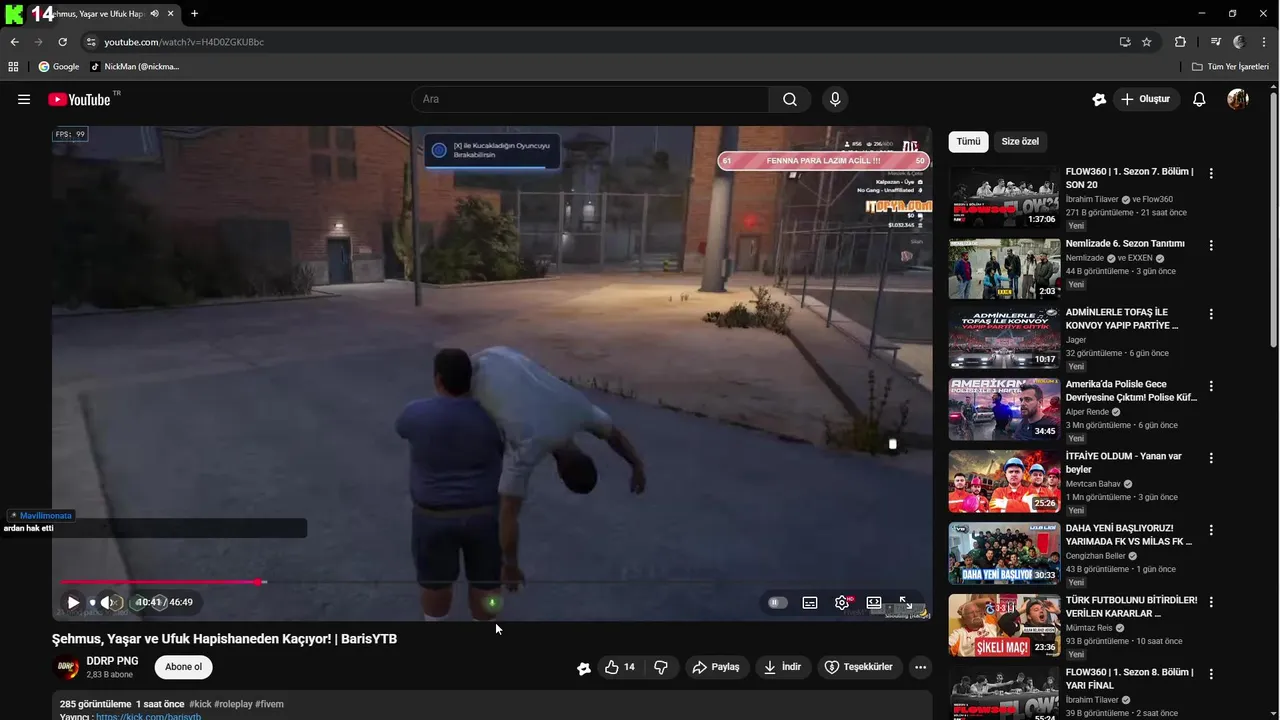
Task: Open the DDRP PNG channel name
Action: pyautogui.click(x=112, y=661)
